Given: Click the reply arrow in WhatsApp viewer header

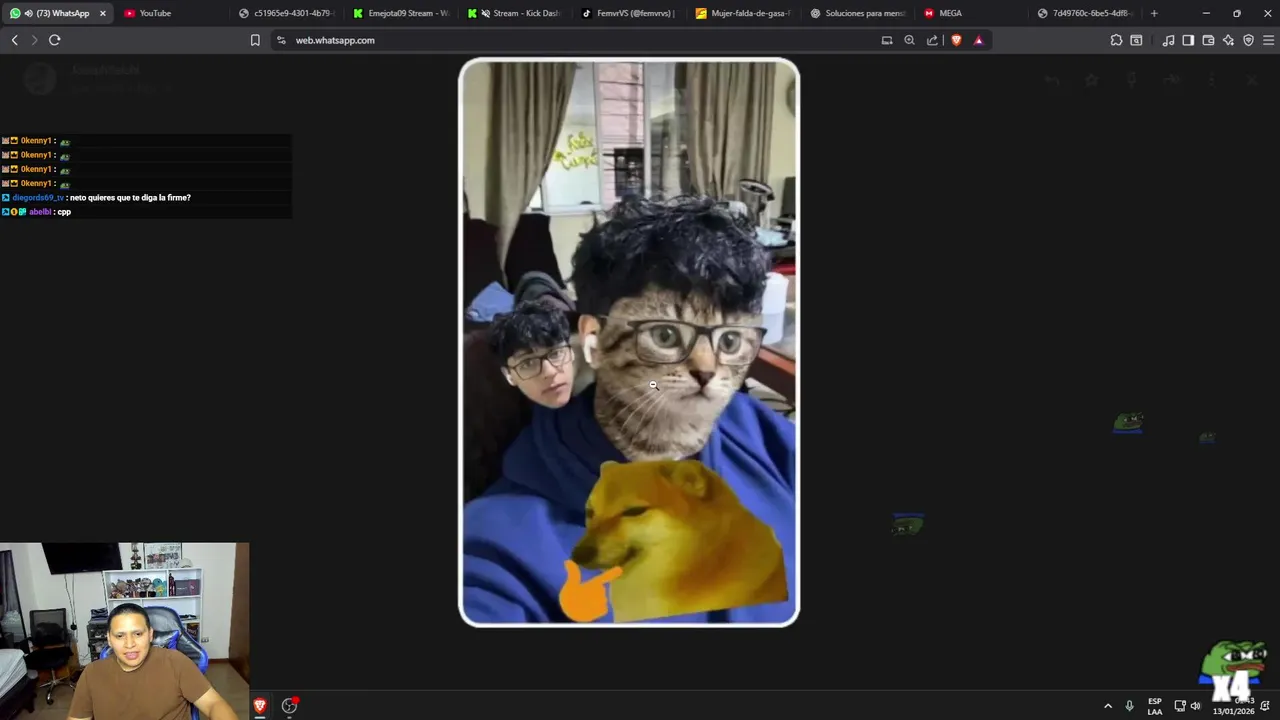Looking at the screenshot, I should click(x=1052, y=80).
